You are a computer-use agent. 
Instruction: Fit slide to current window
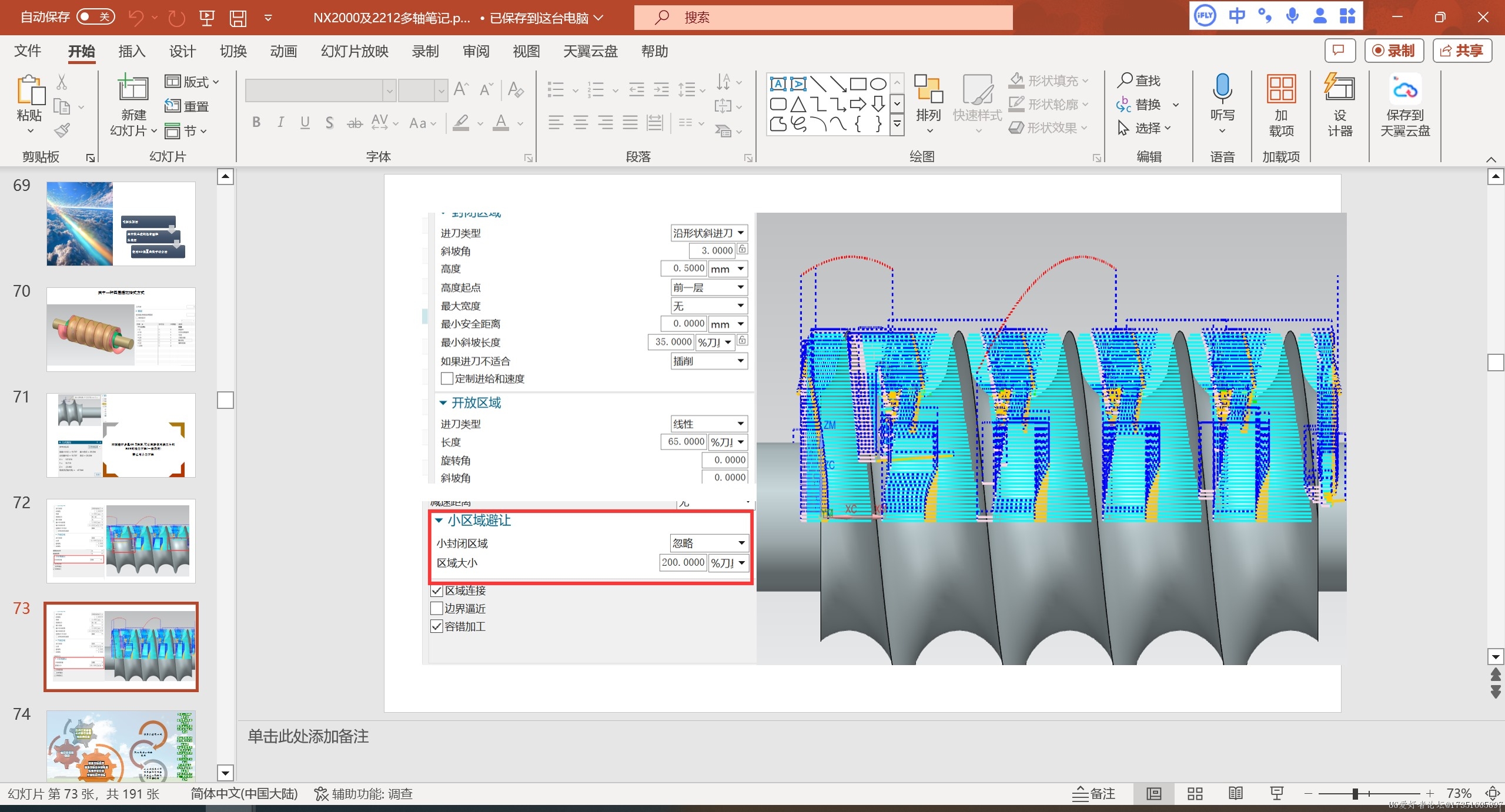[1492, 794]
